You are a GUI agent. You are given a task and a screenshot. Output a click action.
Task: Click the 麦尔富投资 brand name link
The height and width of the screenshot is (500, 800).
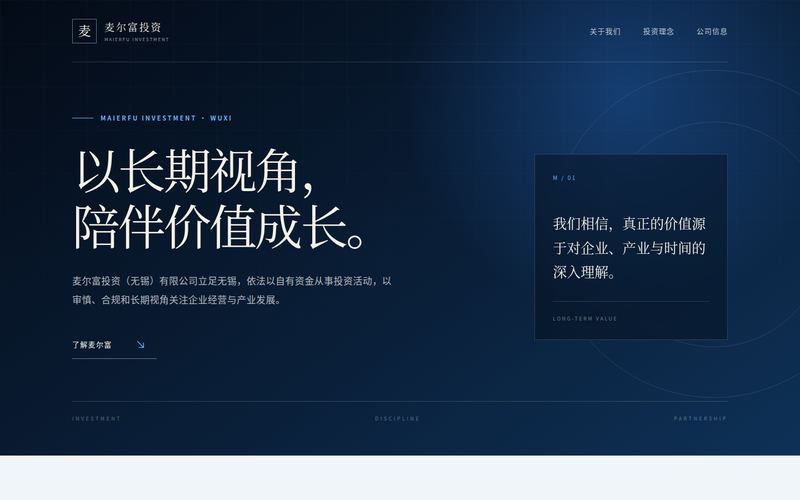click(133, 27)
